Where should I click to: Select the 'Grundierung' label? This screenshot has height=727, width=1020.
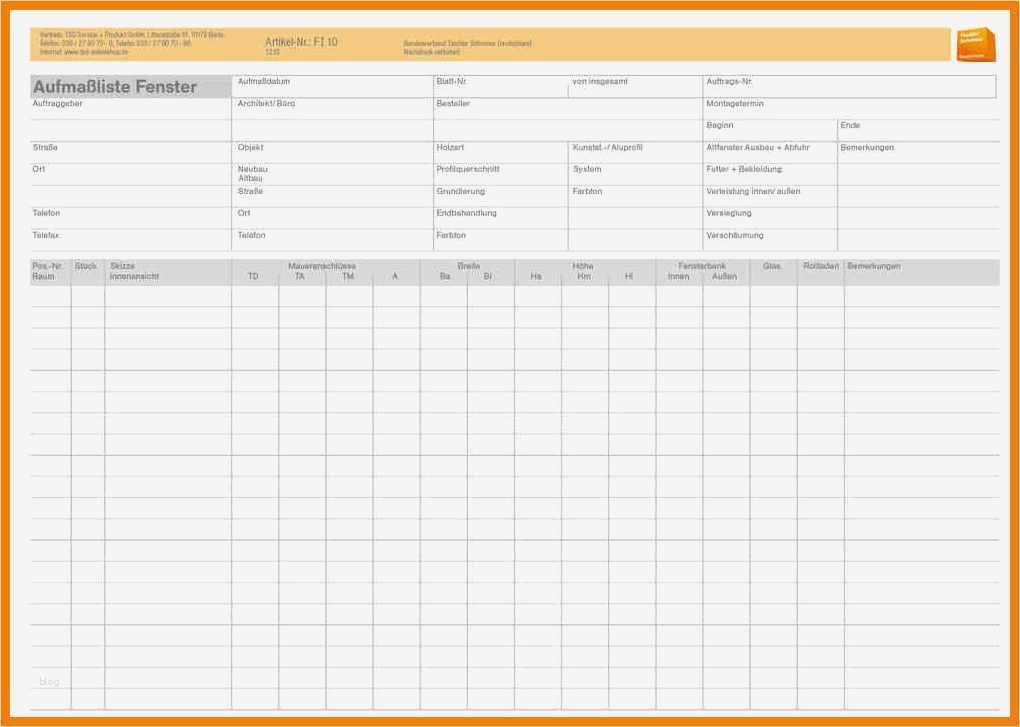point(461,191)
